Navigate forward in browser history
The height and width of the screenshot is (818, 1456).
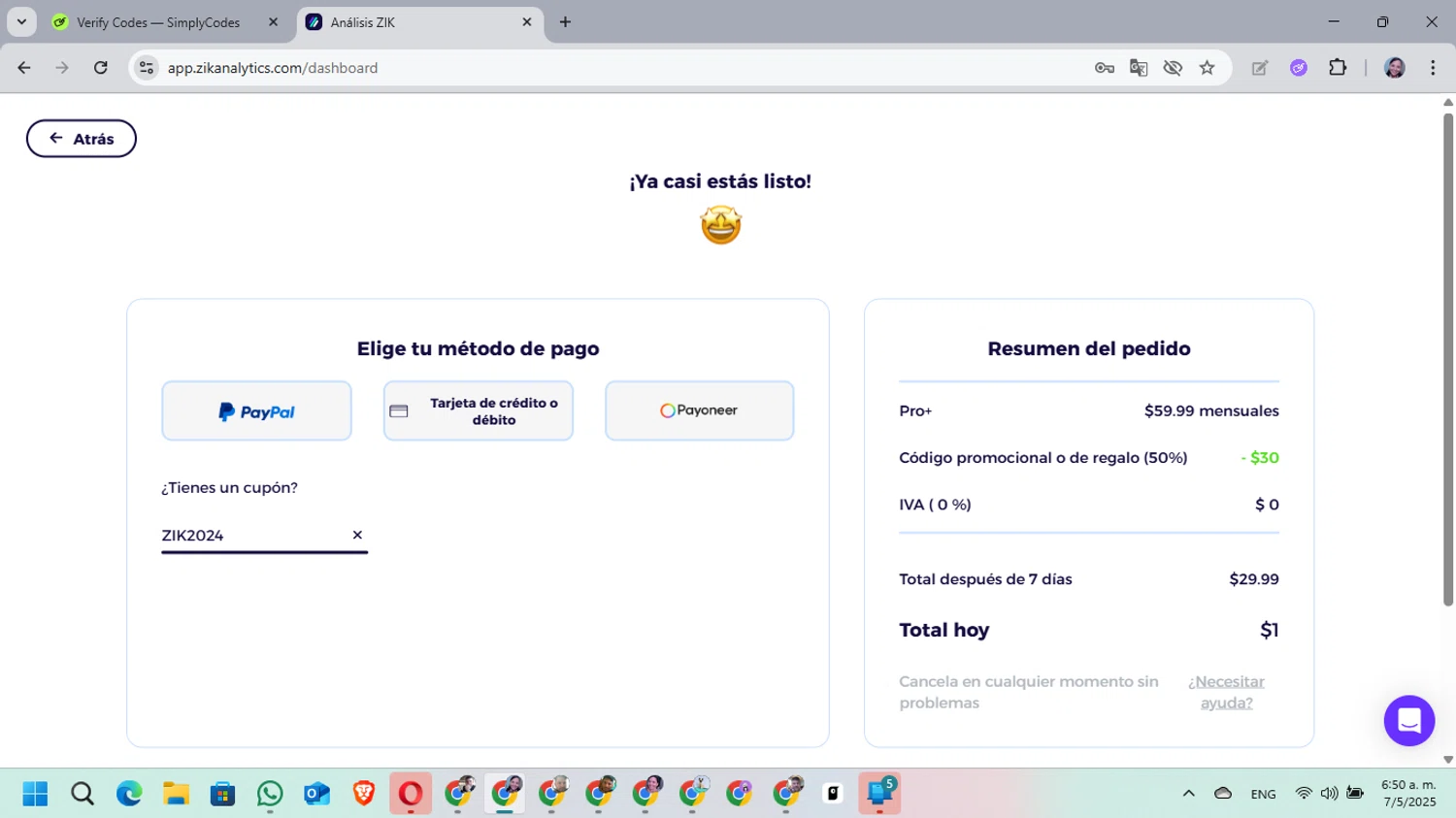pos(62,68)
